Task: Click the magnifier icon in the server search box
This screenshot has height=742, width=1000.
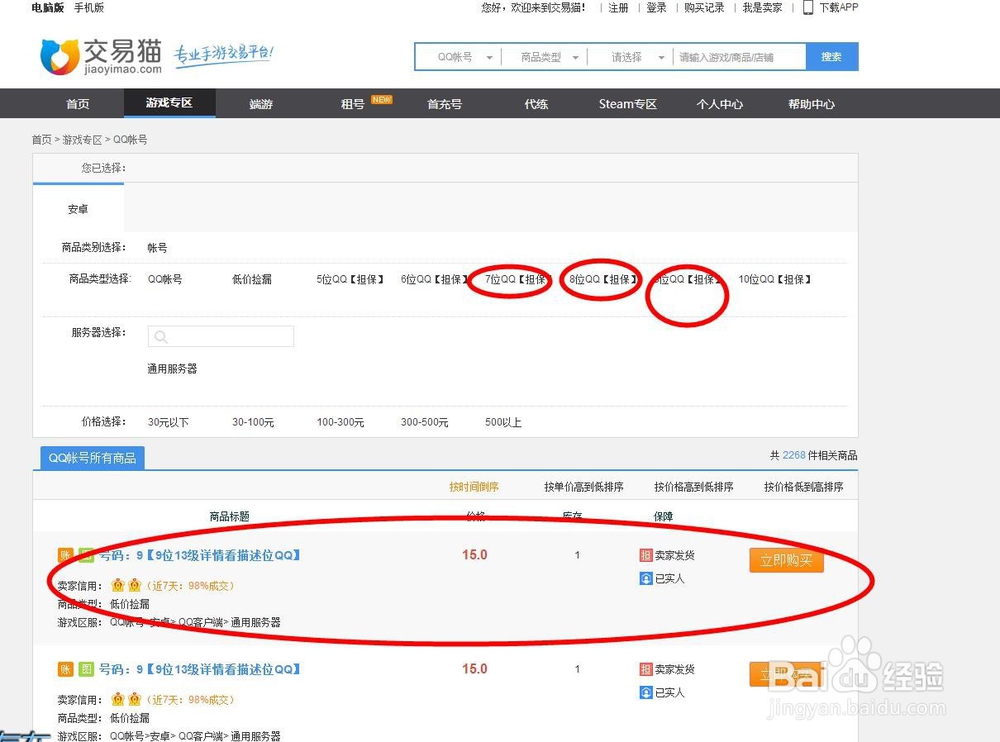Action: coord(161,337)
